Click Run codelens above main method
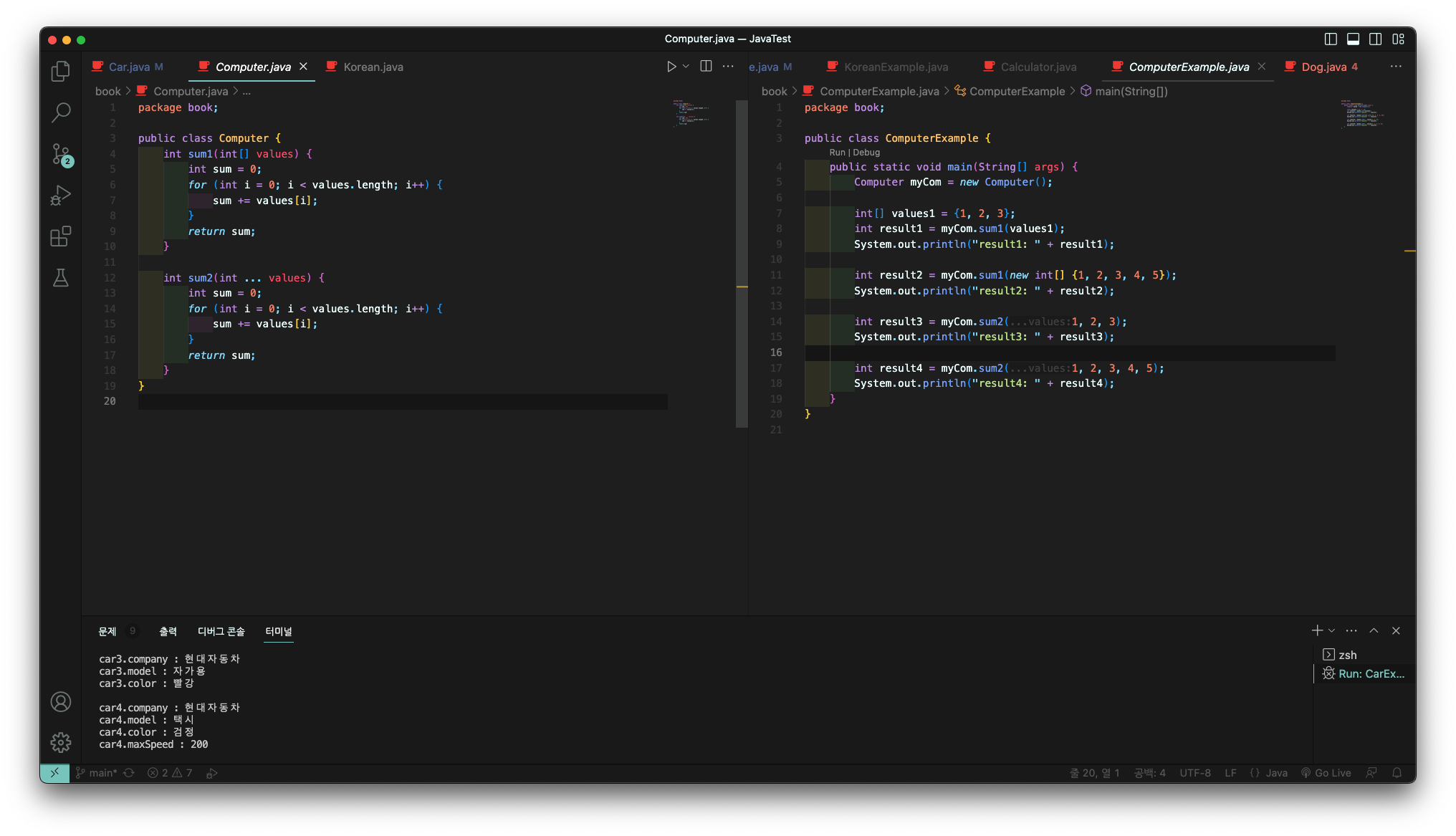The width and height of the screenshot is (1456, 836). pos(837,153)
